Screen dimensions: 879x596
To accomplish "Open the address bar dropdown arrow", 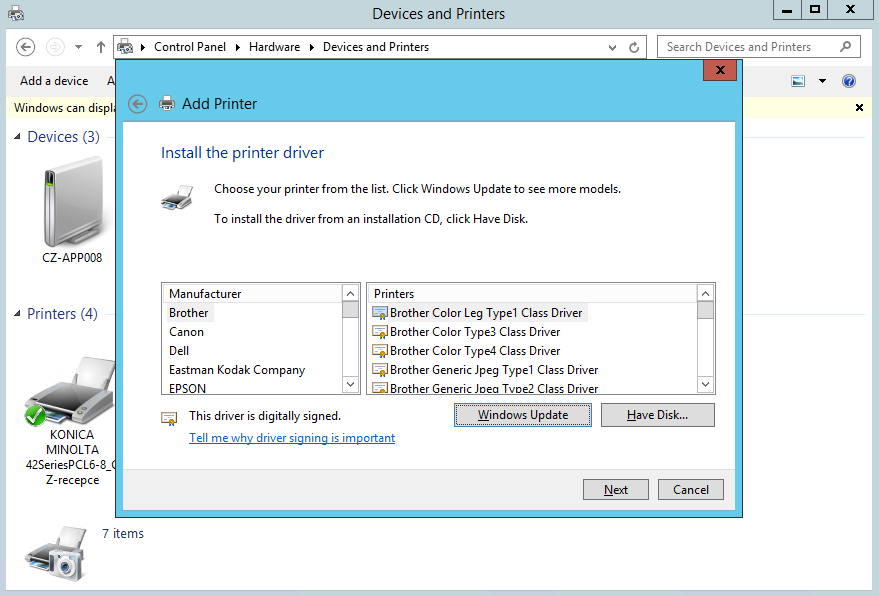I will pyautogui.click(x=611, y=46).
